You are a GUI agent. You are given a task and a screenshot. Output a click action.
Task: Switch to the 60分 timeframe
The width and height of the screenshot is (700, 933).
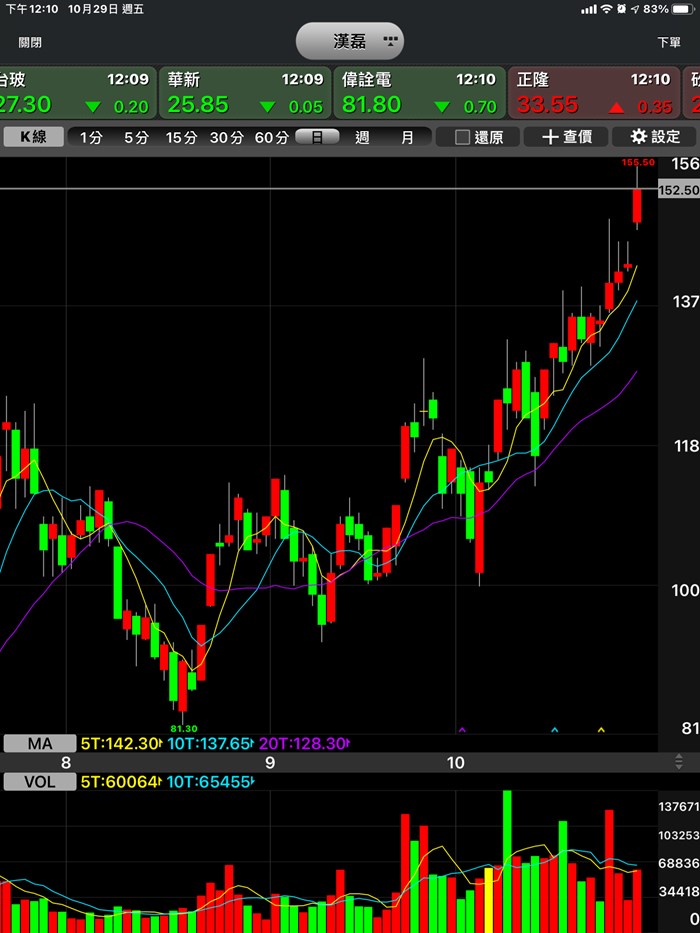(x=271, y=137)
